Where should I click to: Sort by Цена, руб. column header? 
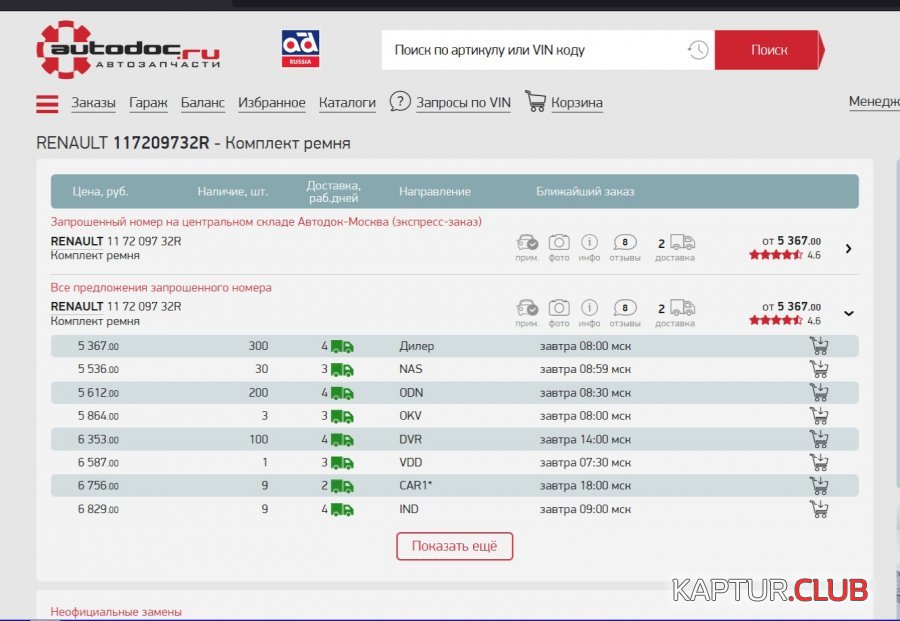click(x=100, y=191)
